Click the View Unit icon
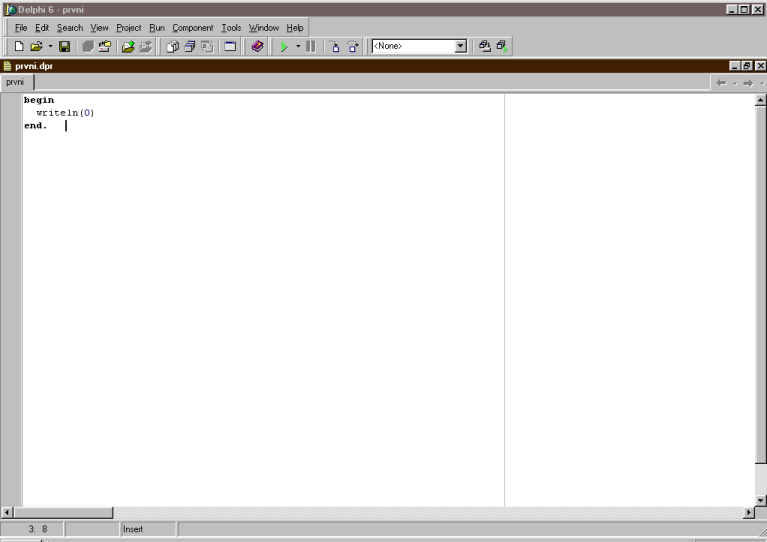Image resolution: width=767 pixels, height=542 pixels. click(x=172, y=46)
